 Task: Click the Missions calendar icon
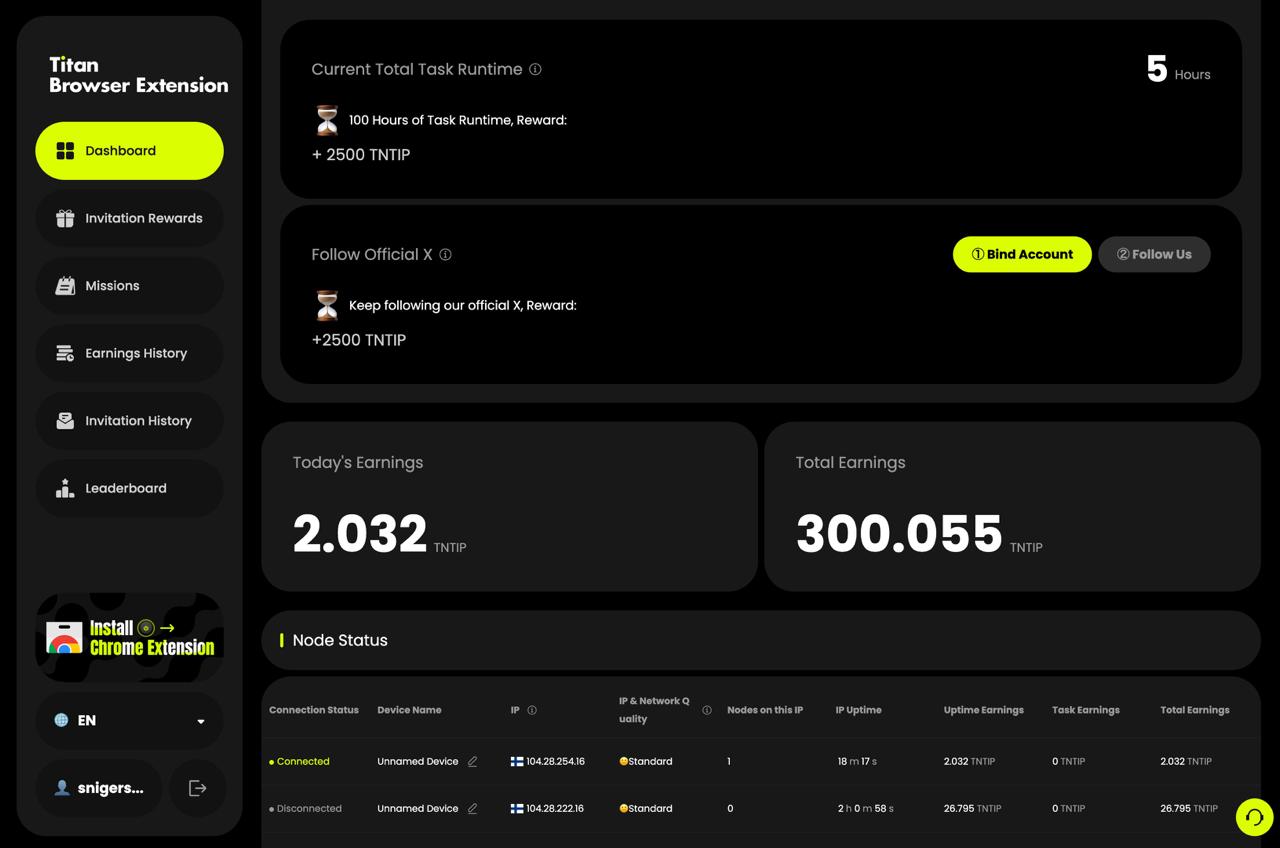65,286
